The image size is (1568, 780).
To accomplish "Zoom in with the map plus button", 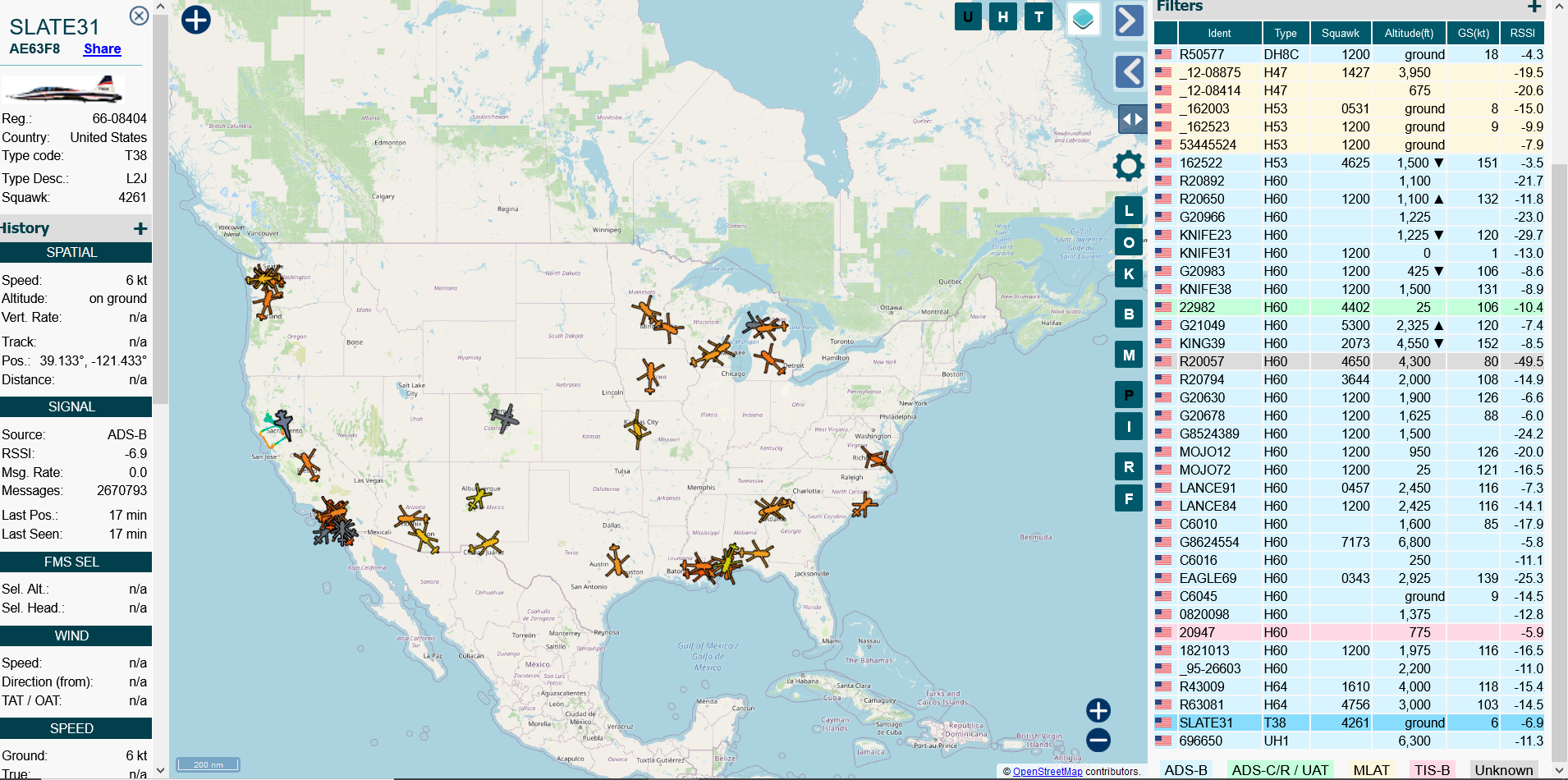I will pyautogui.click(x=1098, y=710).
